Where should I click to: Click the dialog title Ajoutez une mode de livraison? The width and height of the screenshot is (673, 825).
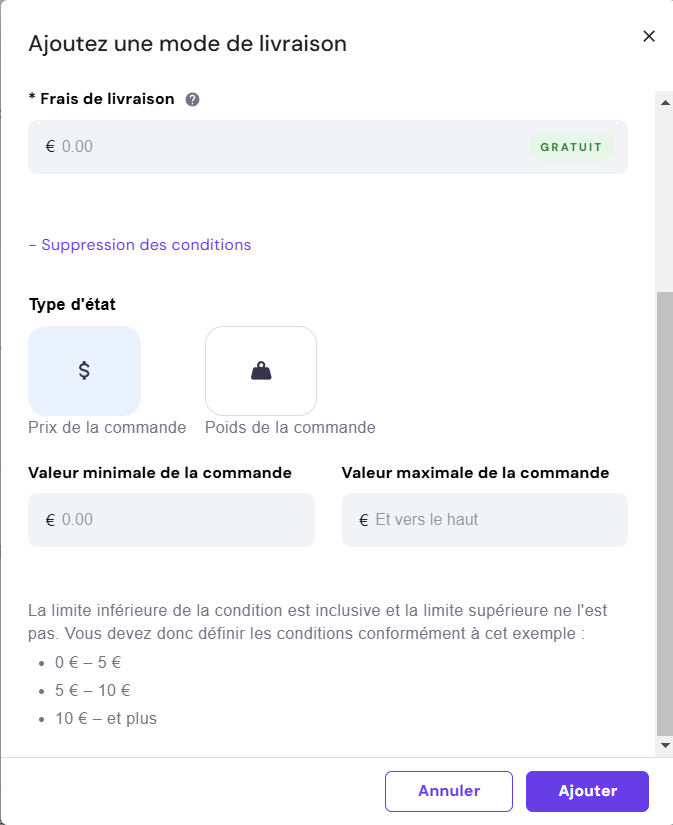[x=187, y=43]
